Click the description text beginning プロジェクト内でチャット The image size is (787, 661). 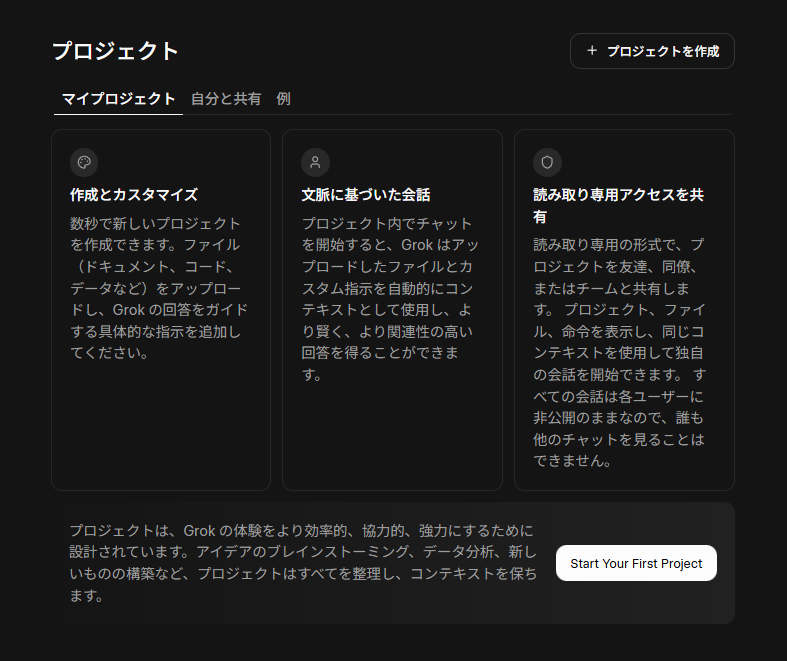[x=390, y=298]
